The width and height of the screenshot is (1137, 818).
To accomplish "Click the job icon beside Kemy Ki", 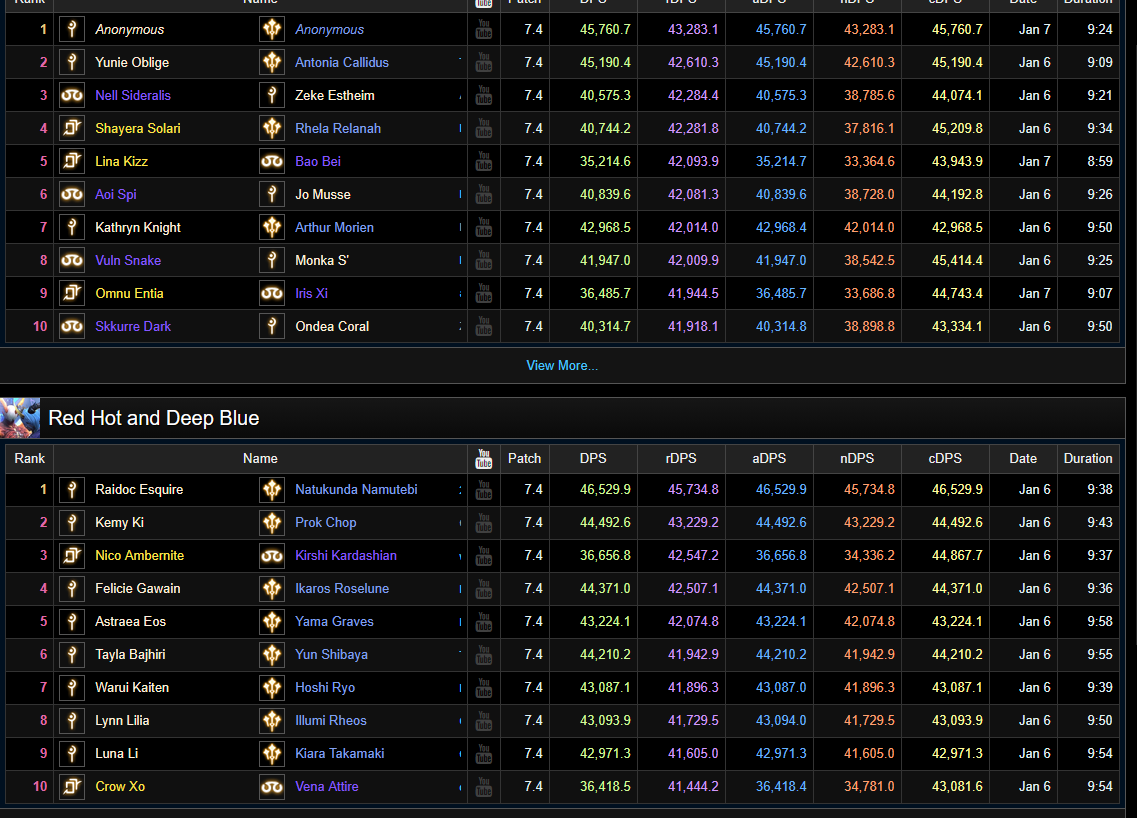I will click(72, 522).
